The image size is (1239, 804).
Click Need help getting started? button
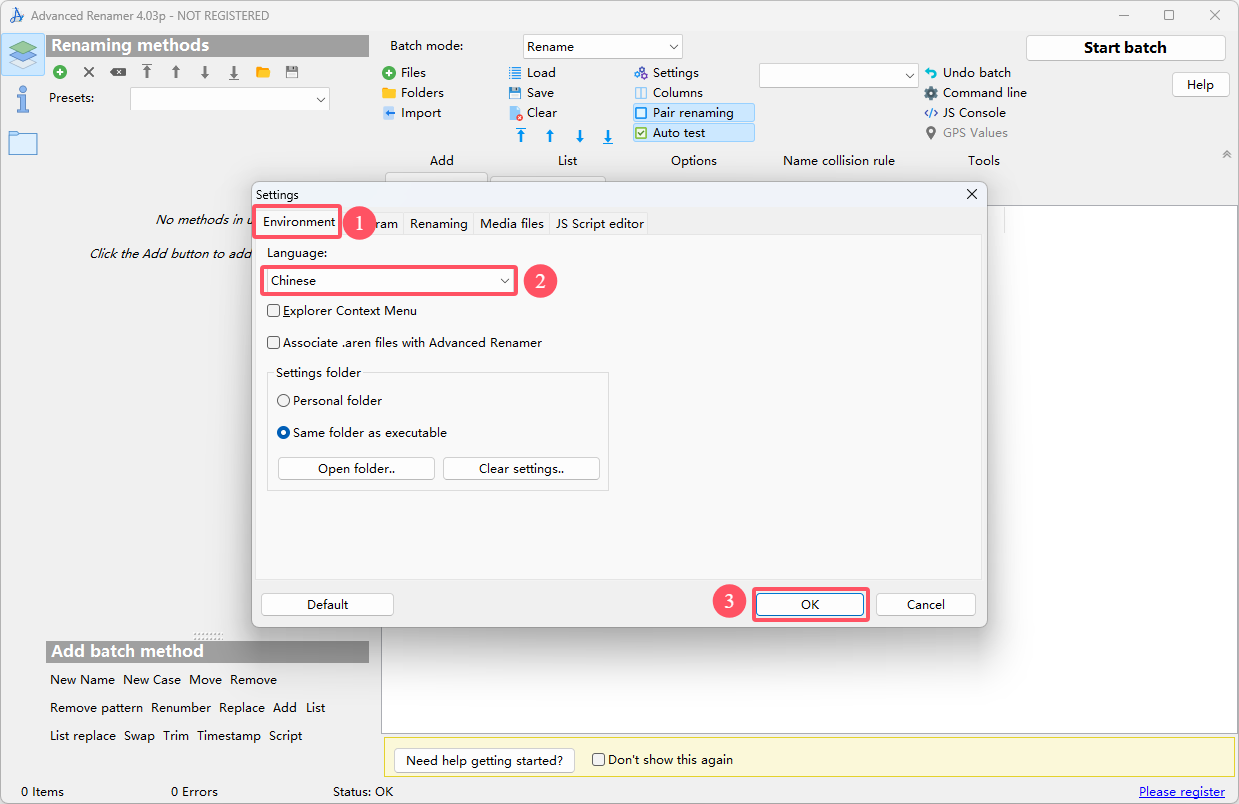pyautogui.click(x=485, y=761)
